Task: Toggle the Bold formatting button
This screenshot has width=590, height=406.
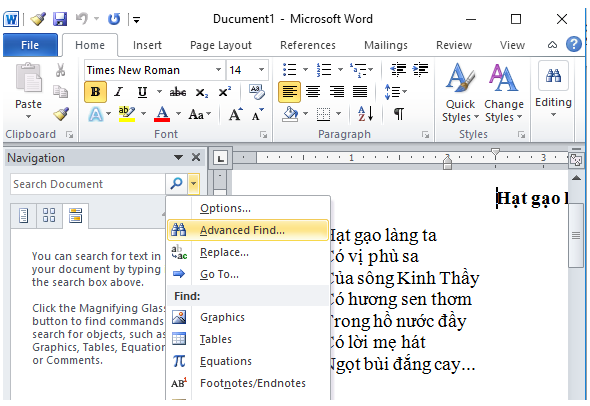Action: pyautogui.click(x=95, y=92)
